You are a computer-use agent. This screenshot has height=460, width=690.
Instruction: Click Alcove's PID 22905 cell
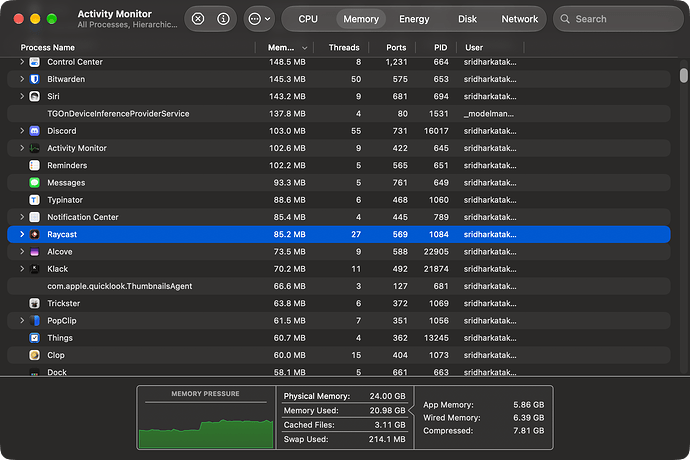[x=436, y=252]
